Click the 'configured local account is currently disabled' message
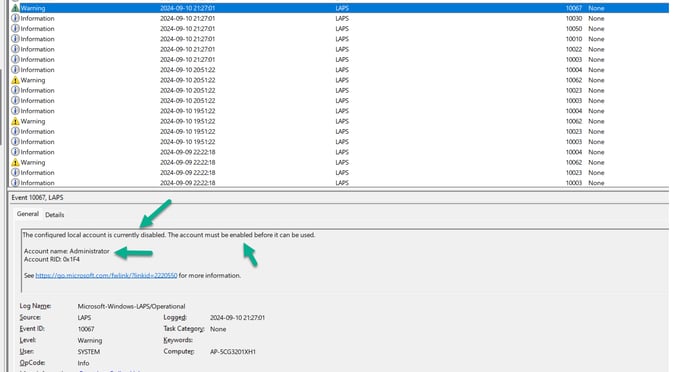Image resolution: width=675 pixels, height=372 pixels. (94, 235)
